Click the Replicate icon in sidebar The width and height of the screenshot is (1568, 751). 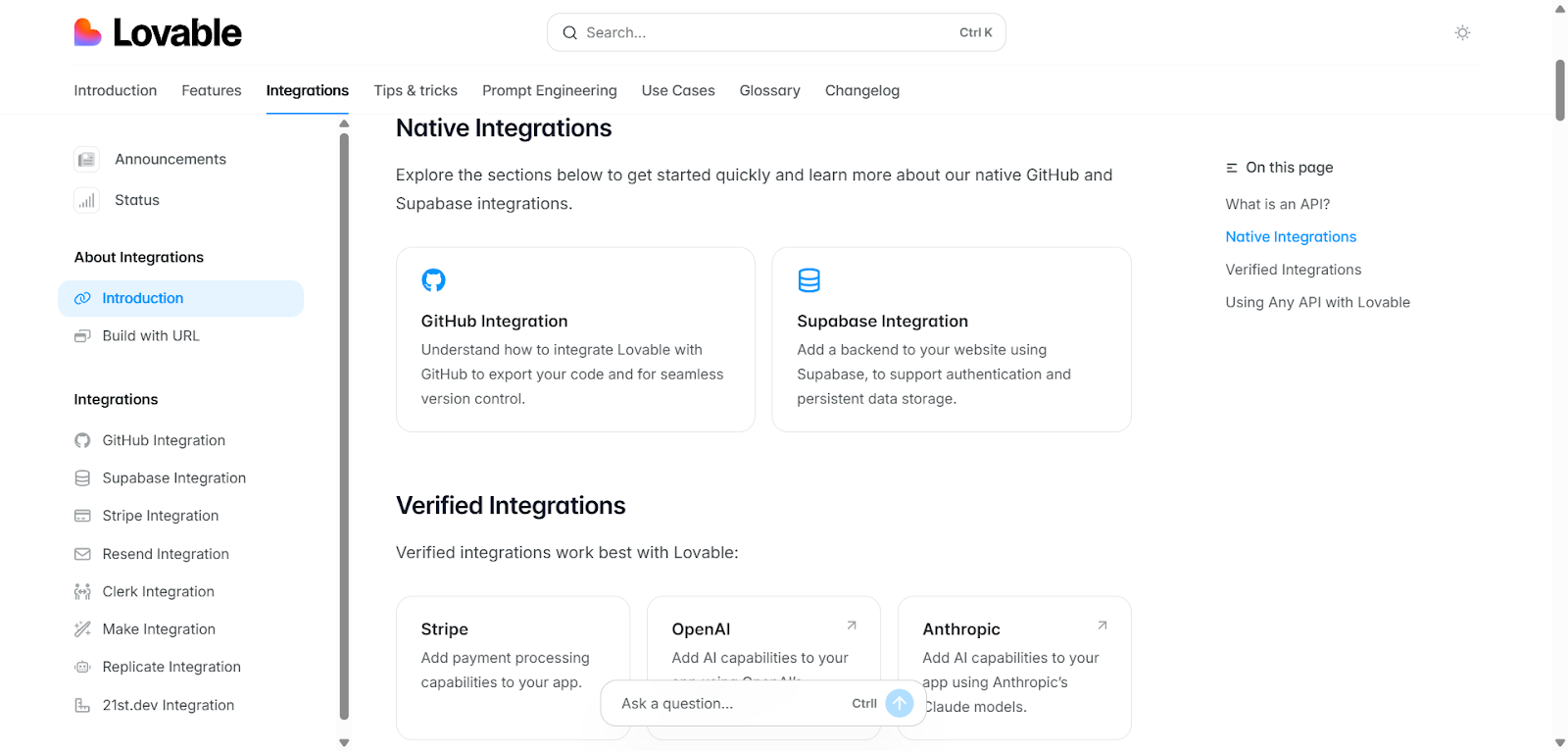pyautogui.click(x=82, y=667)
